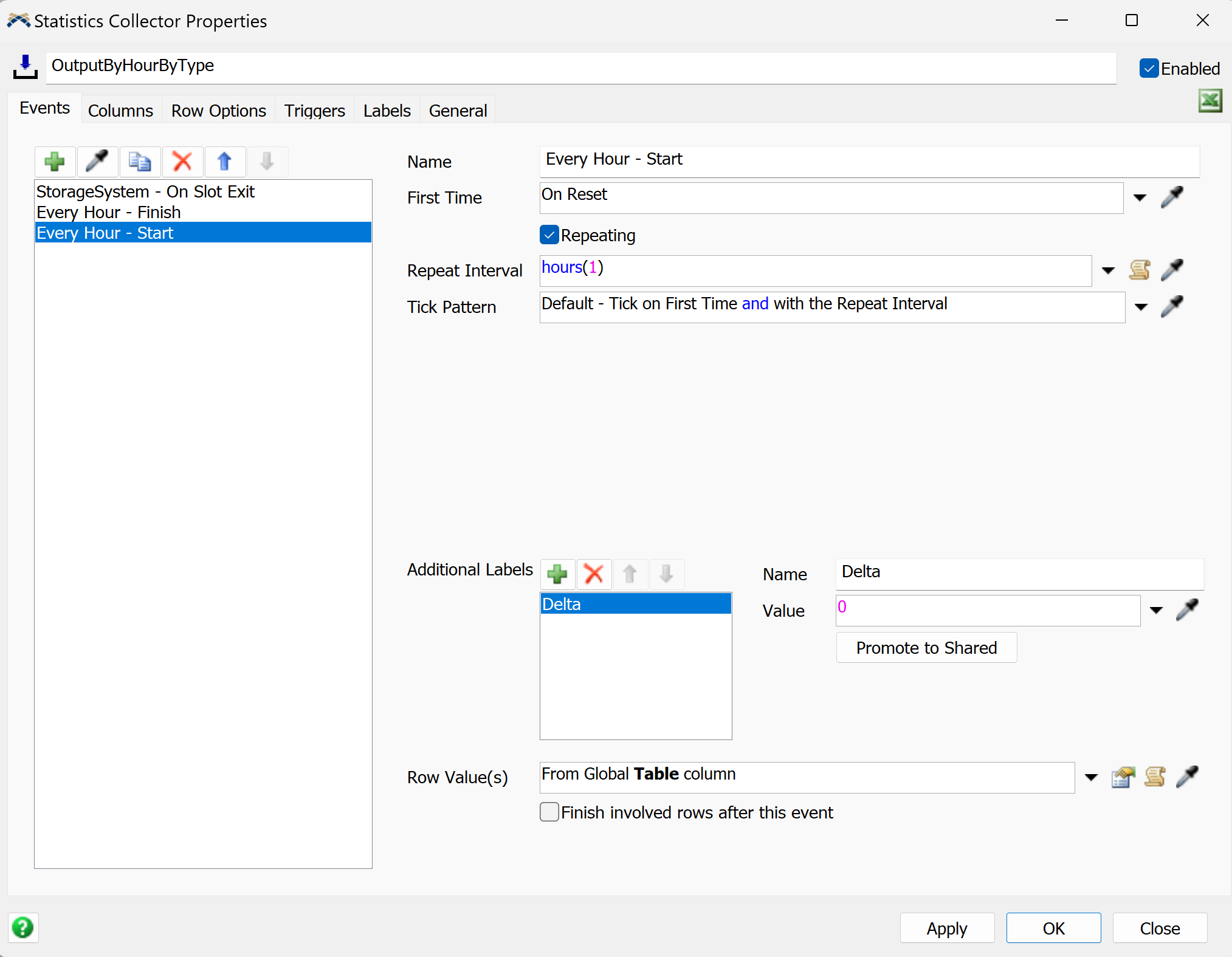Click the duplicate event icon in toolbar
Viewport: 1232px width, 957px height.
click(140, 162)
